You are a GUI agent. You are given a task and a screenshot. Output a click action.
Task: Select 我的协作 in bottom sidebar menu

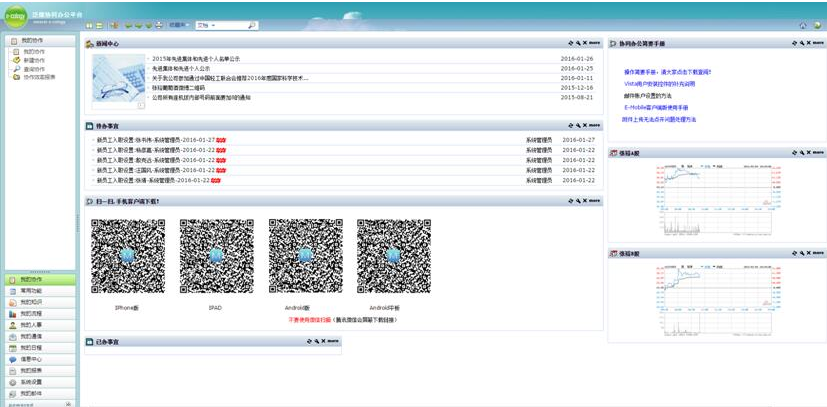click(40, 279)
